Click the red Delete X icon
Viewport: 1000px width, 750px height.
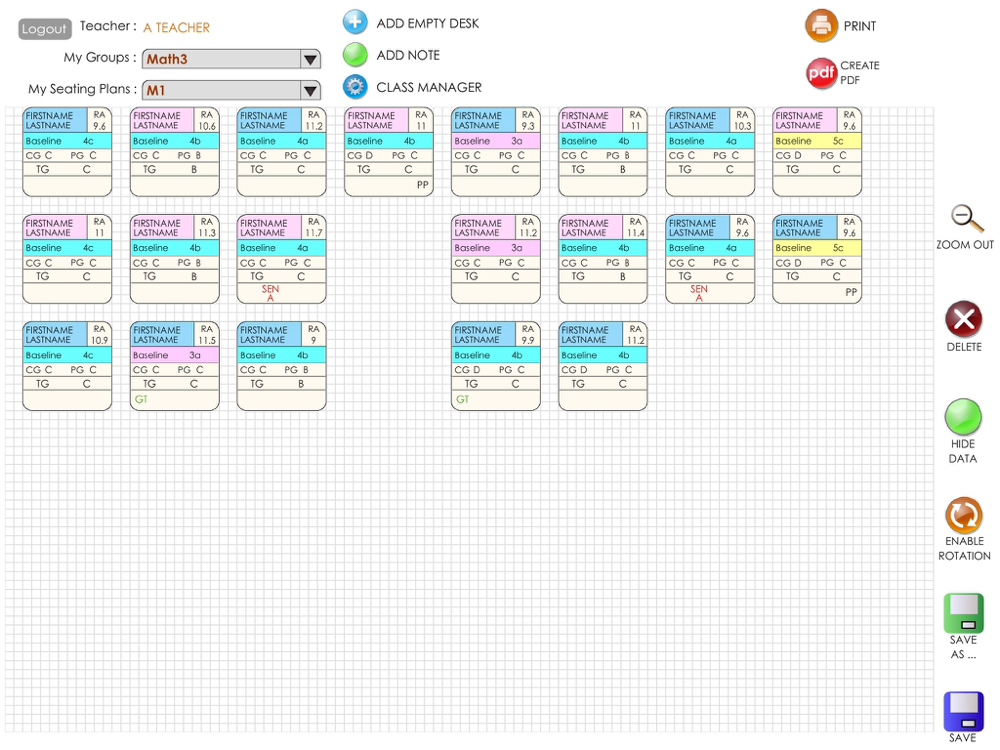tap(964, 319)
